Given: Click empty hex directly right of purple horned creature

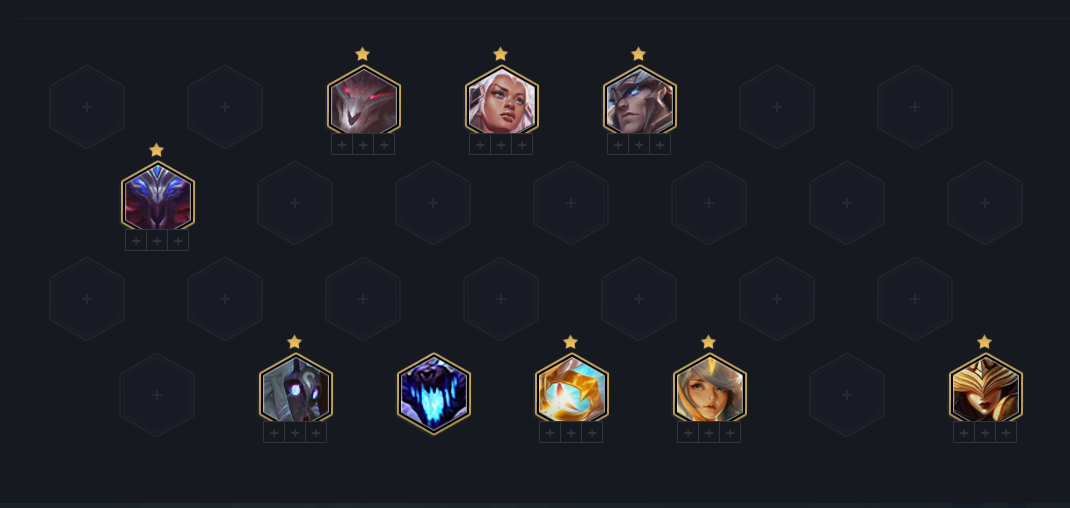Looking at the screenshot, I should [x=295, y=203].
